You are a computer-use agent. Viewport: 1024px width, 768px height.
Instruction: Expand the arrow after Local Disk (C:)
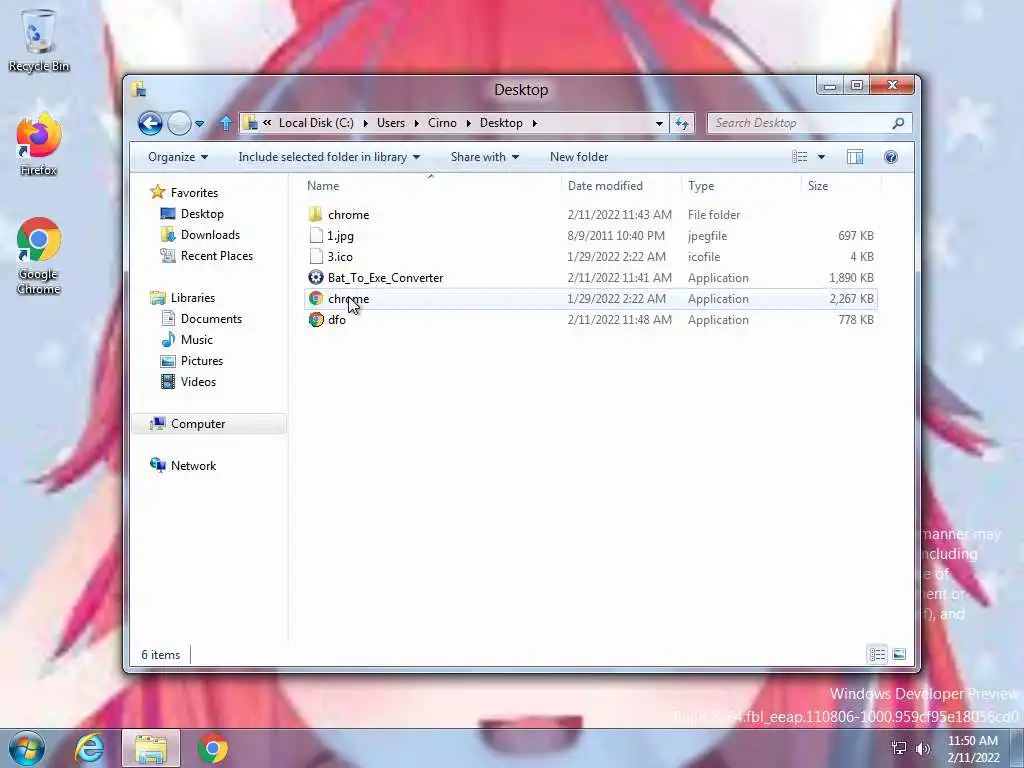pos(365,123)
